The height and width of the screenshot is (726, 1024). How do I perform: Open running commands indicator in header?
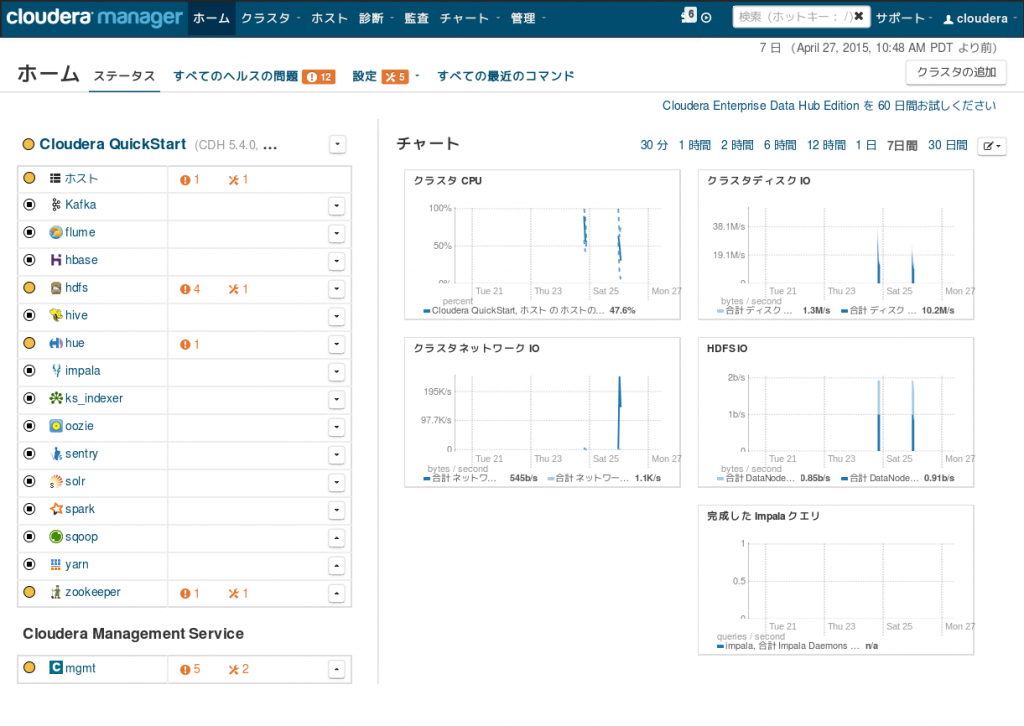pyautogui.click(x=689, y=16)
